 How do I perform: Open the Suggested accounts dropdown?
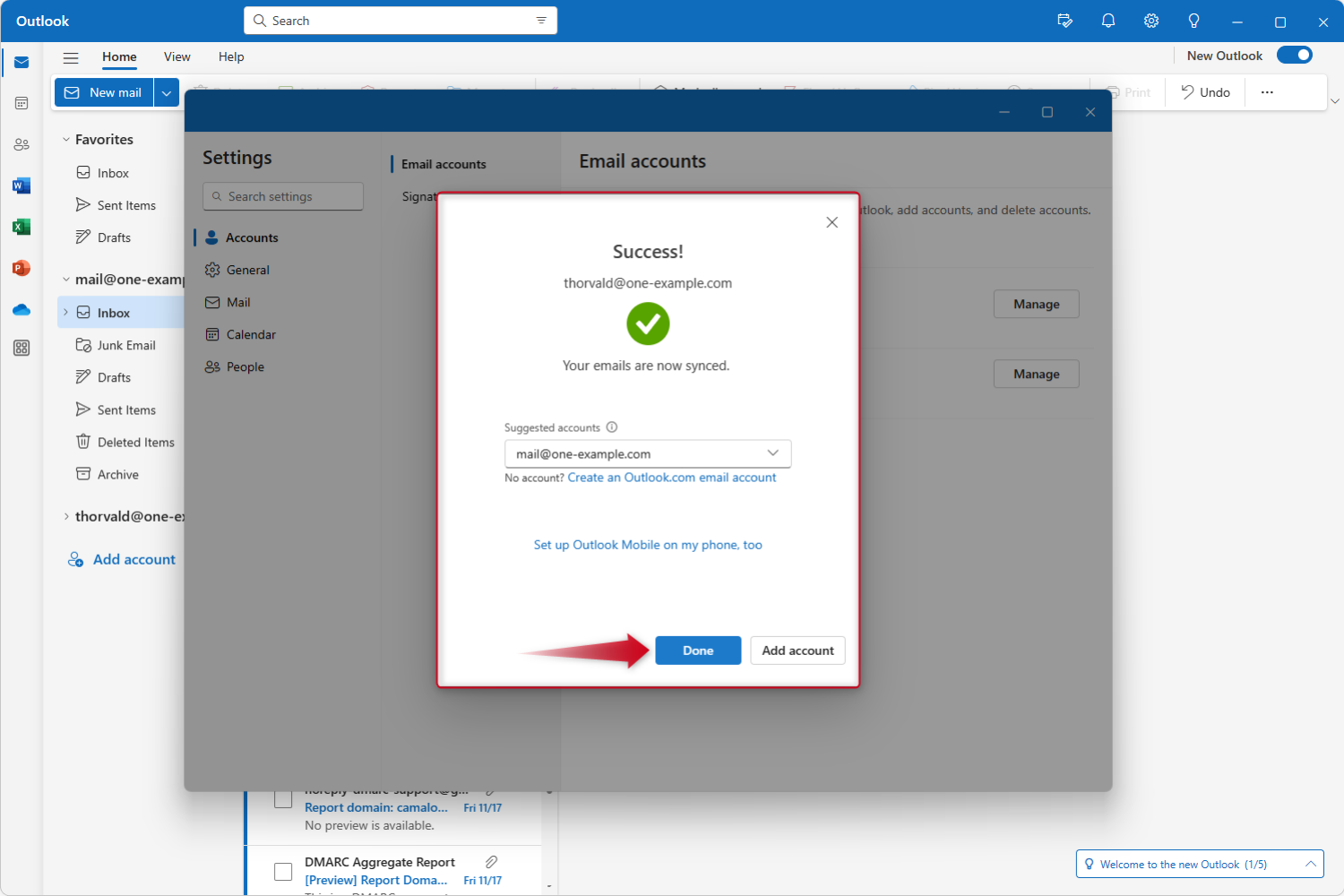click(647, 453)
